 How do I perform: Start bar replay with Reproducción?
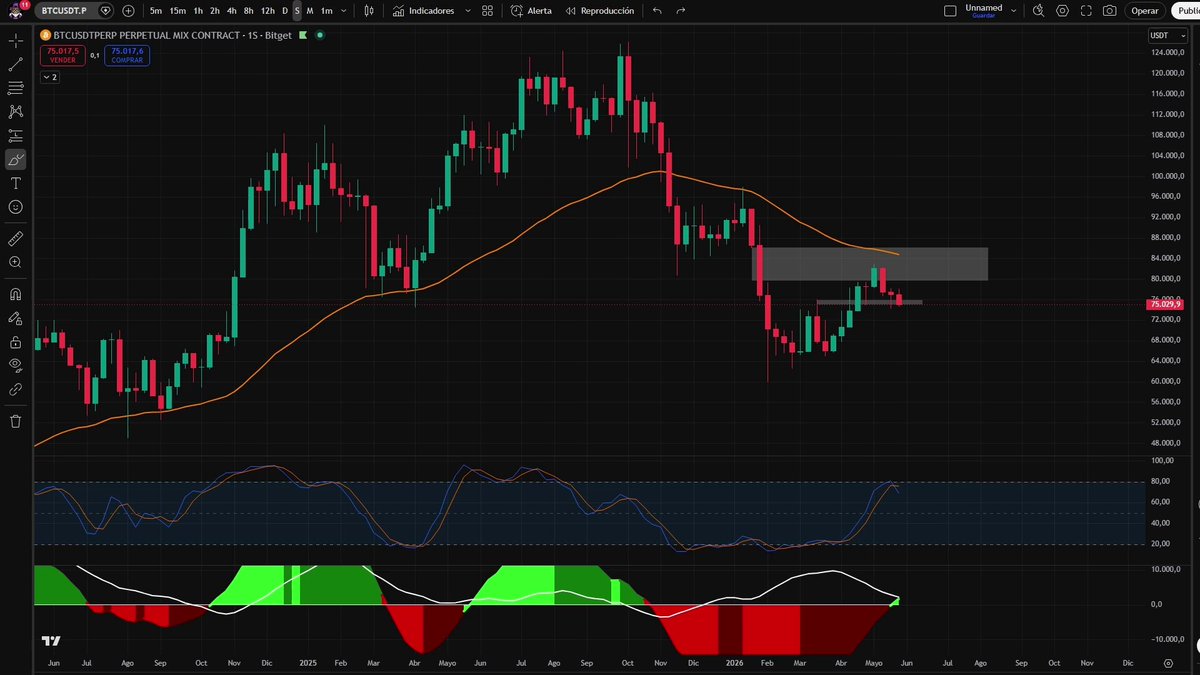pyautogui.click(x=598, y=11)
